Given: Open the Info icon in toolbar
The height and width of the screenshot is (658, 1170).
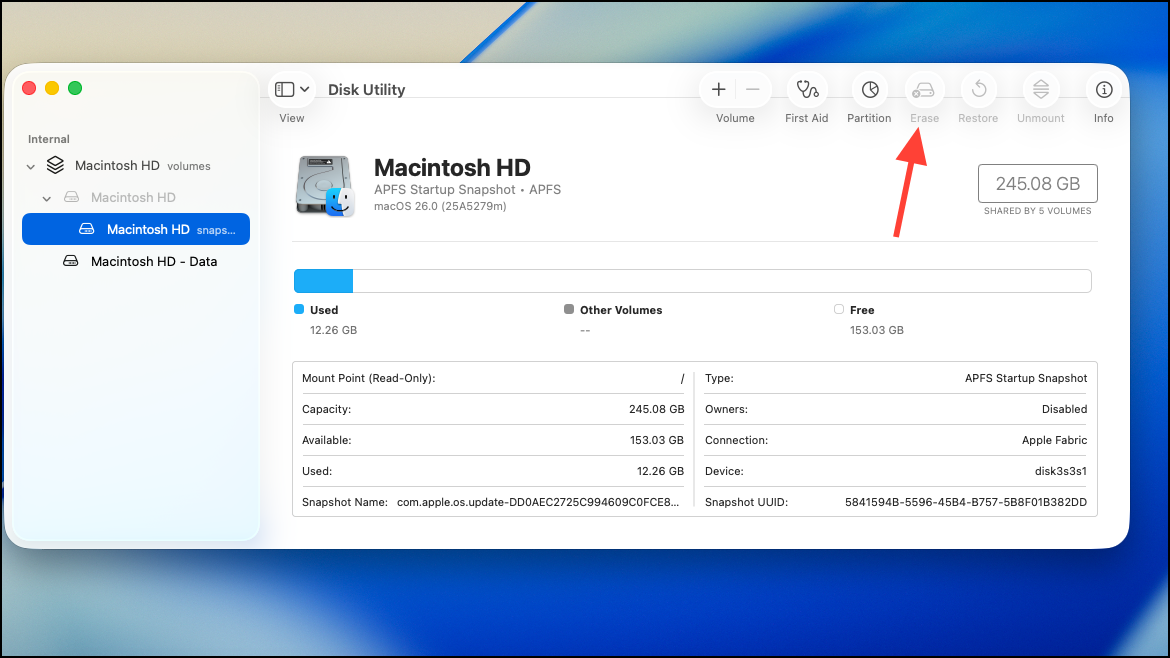Looking at the screenshot, I should (1104, 90).
